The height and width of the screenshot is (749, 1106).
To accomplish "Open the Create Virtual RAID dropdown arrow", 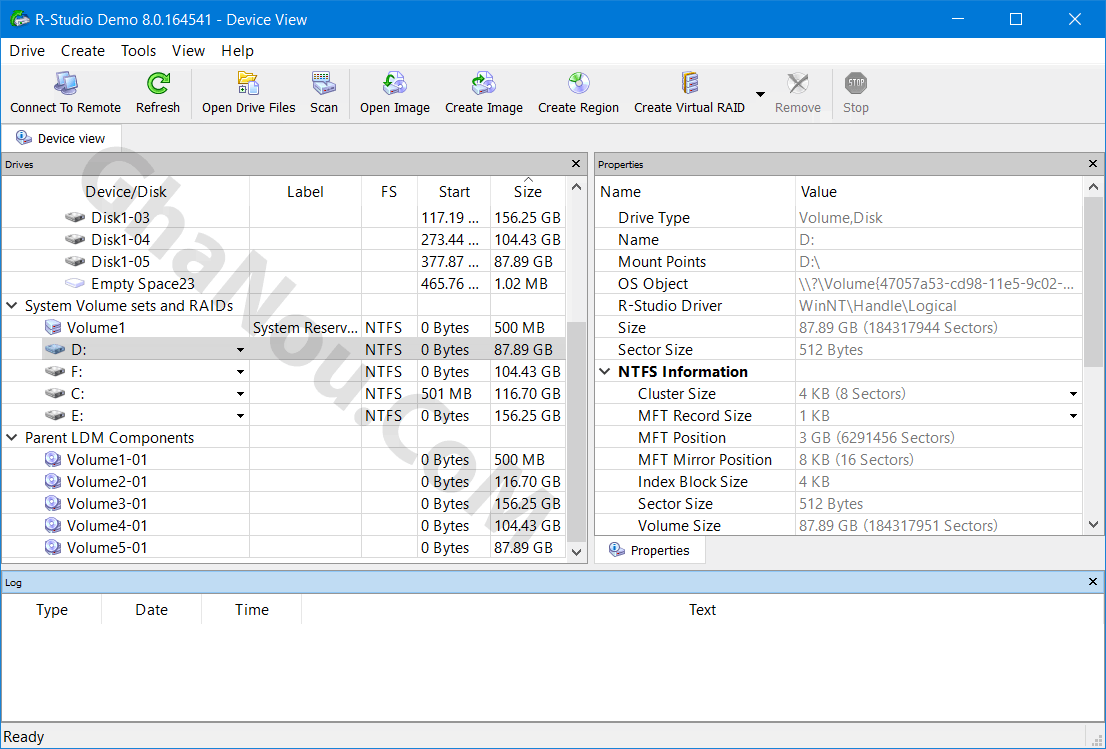I will pyautogui.click(x=760, y=94).
